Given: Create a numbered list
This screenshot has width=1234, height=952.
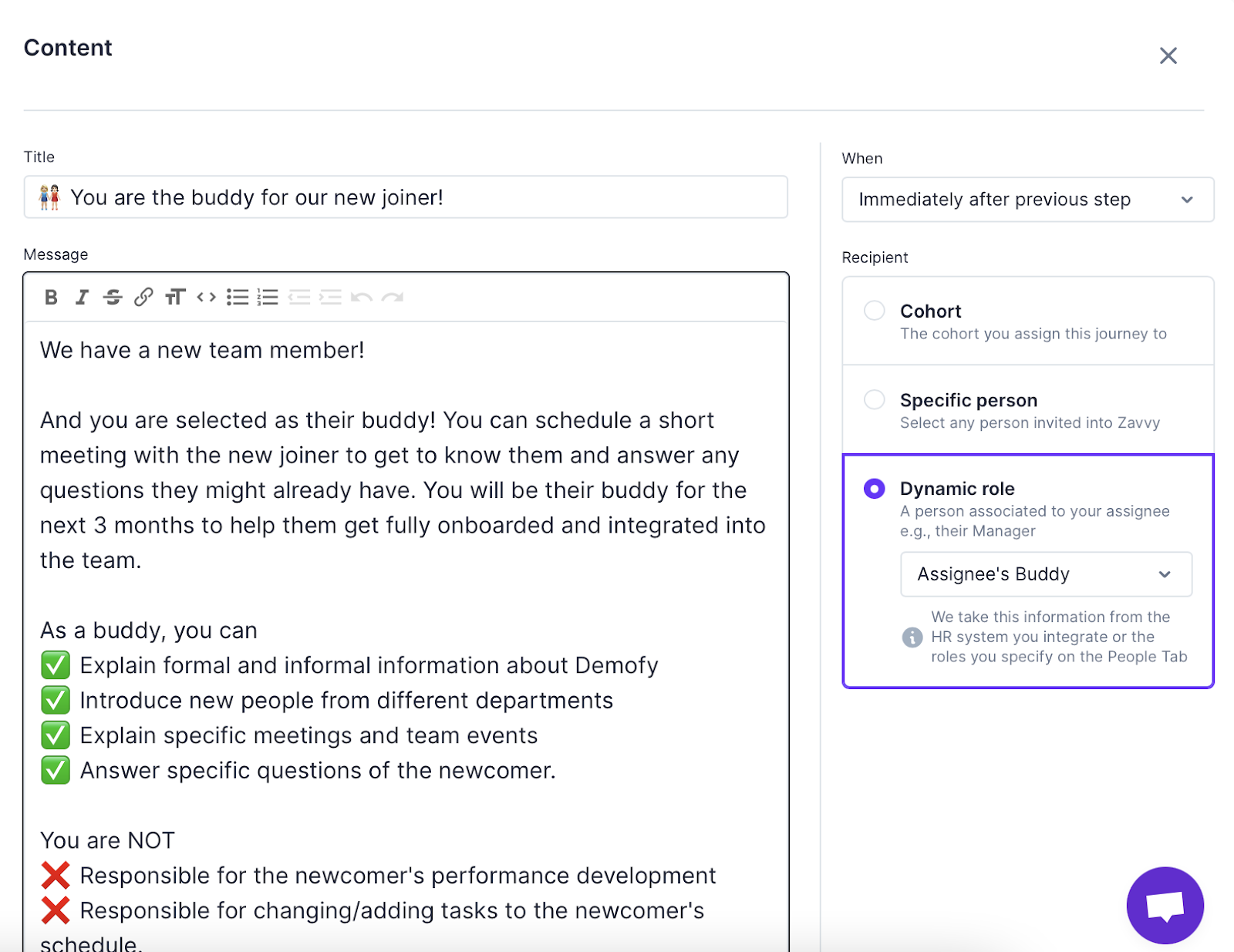Looking at the screenshot, I should pos(268,298).
